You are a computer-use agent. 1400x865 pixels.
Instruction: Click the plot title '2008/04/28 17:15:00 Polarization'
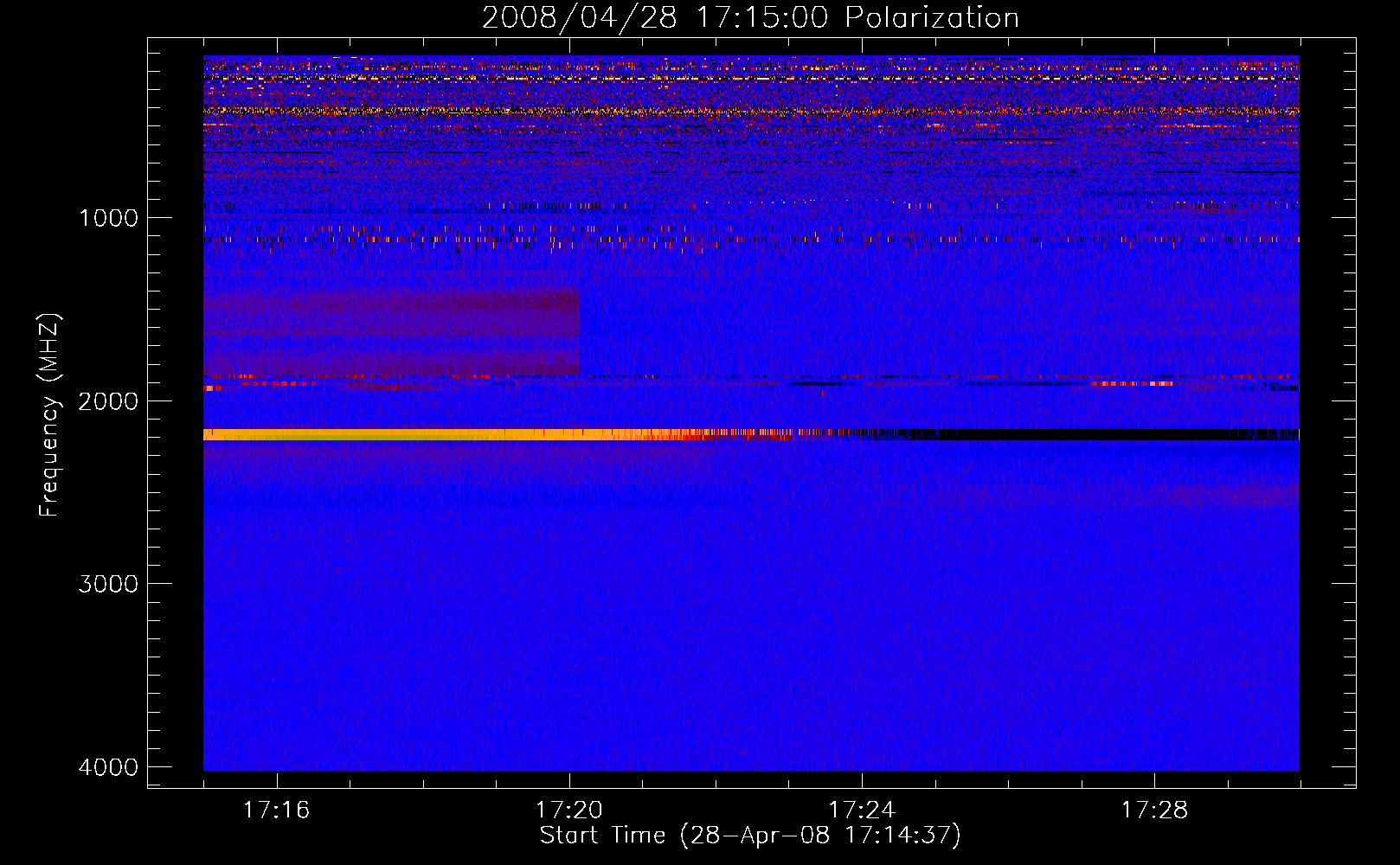[750, 17]
